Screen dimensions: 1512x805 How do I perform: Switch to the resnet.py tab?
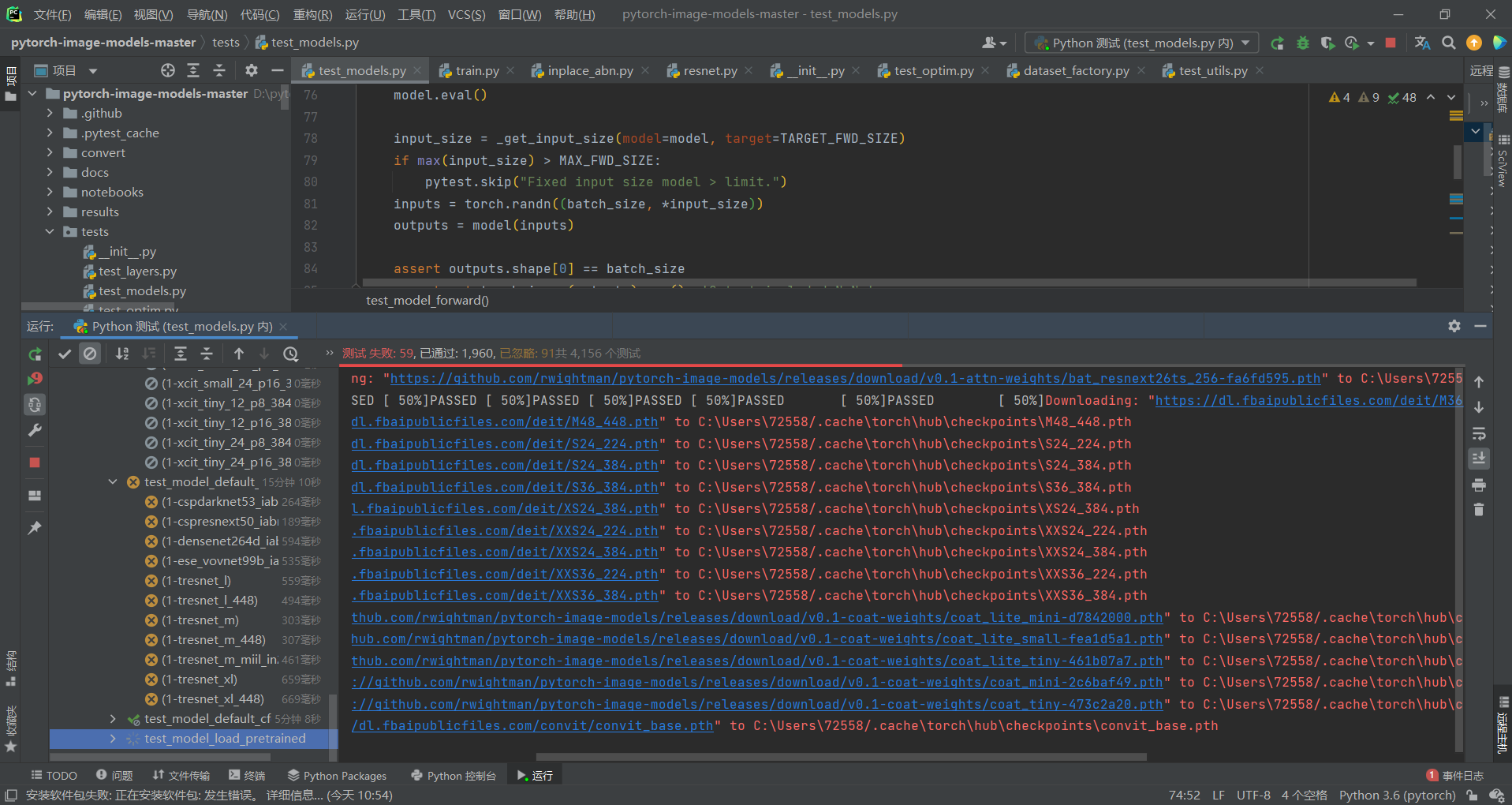point(710,70)
